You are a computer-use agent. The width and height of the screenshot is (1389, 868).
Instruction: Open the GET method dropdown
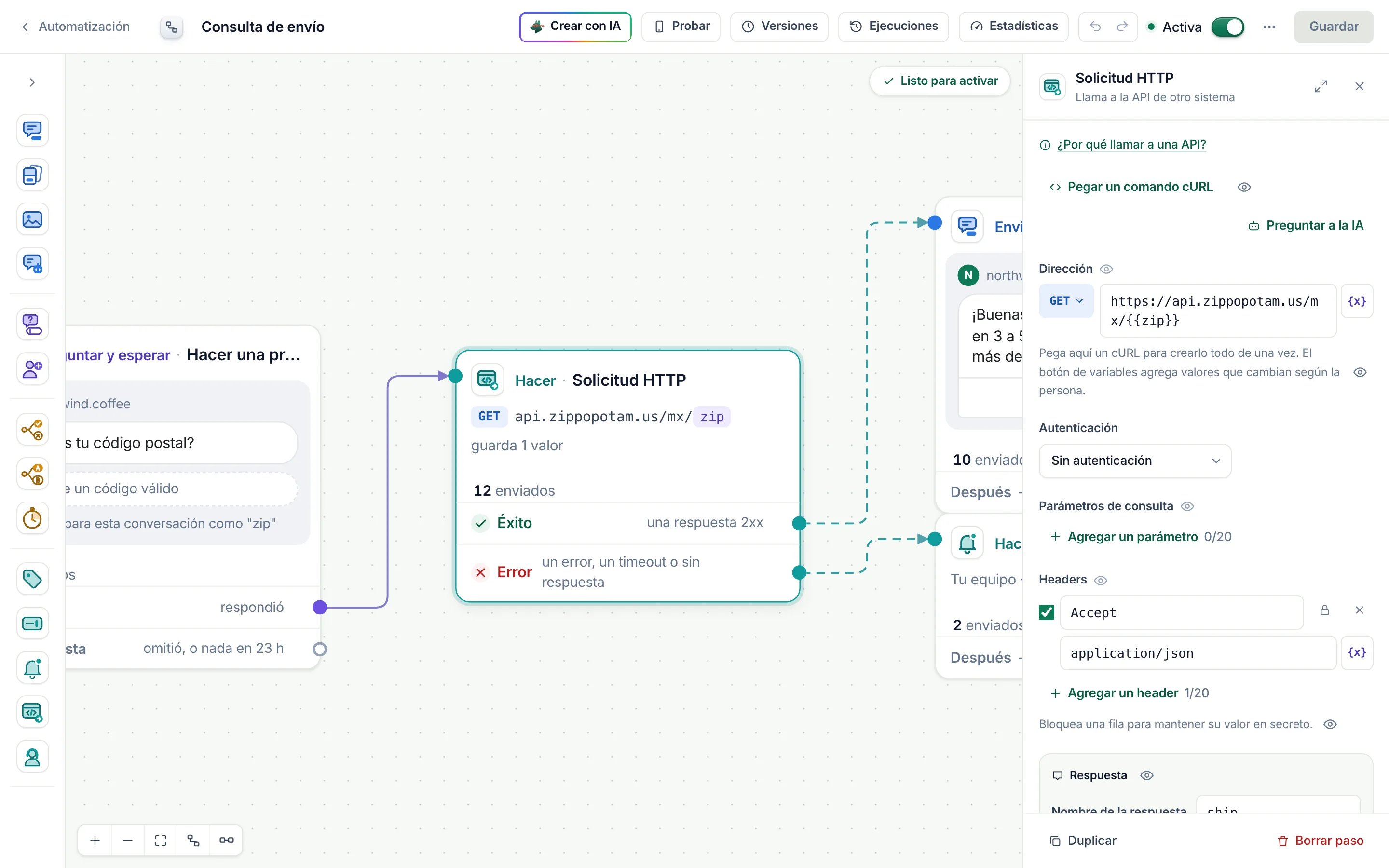pos(1066,301)
